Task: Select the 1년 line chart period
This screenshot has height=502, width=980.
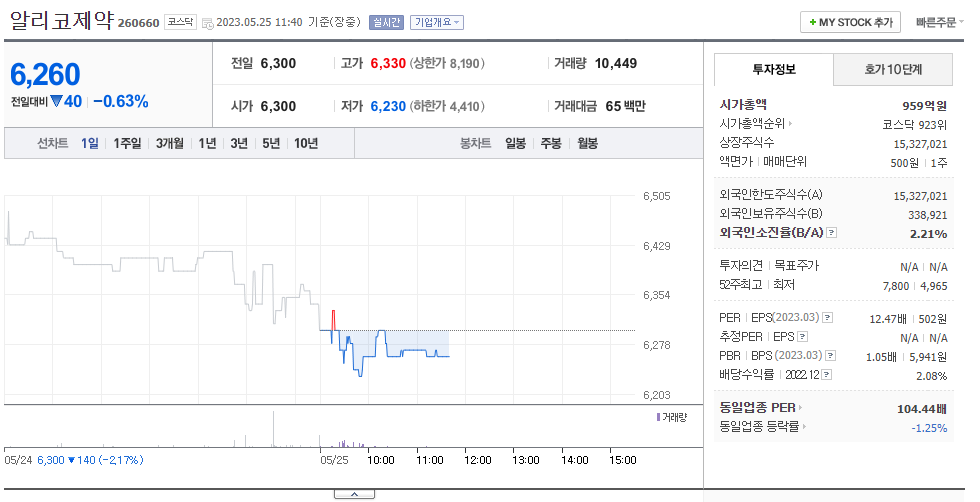Action: pyautogui.click(x=208, y=143)
